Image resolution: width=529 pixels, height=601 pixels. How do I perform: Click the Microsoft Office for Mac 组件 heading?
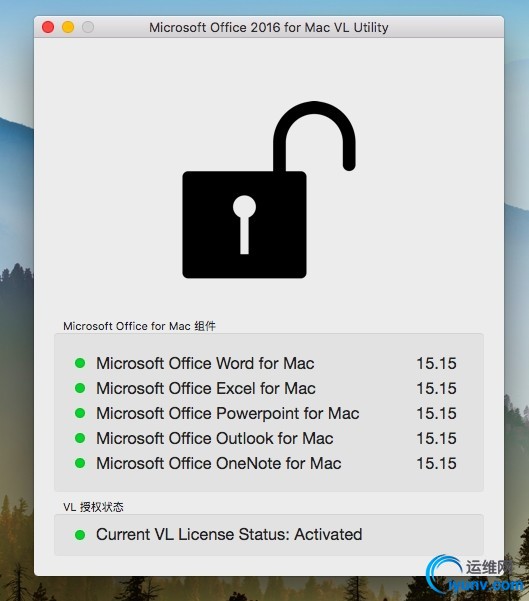[x=140, y=326]
